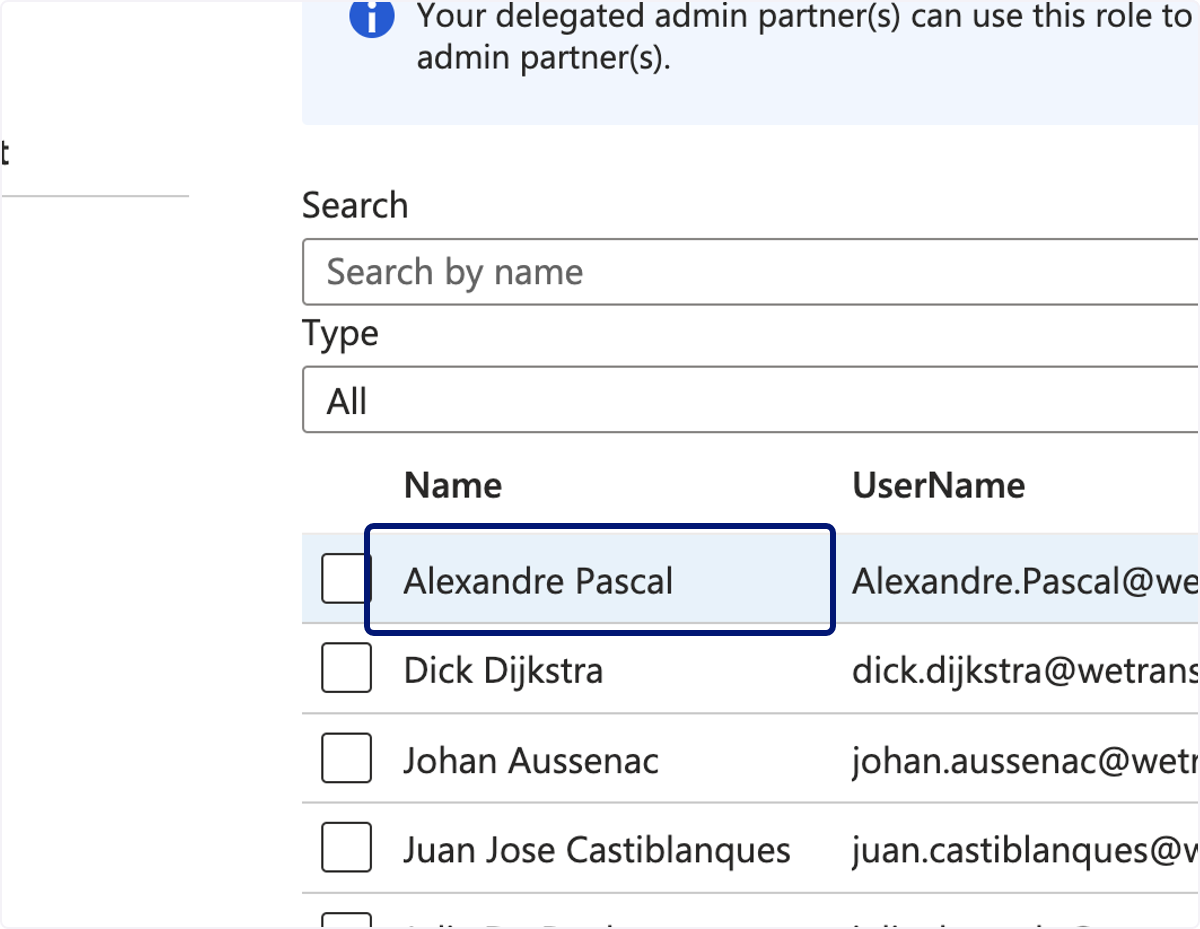Sort by the Name column header
This screenshot has height=929, width=1200.
[453, 486]
